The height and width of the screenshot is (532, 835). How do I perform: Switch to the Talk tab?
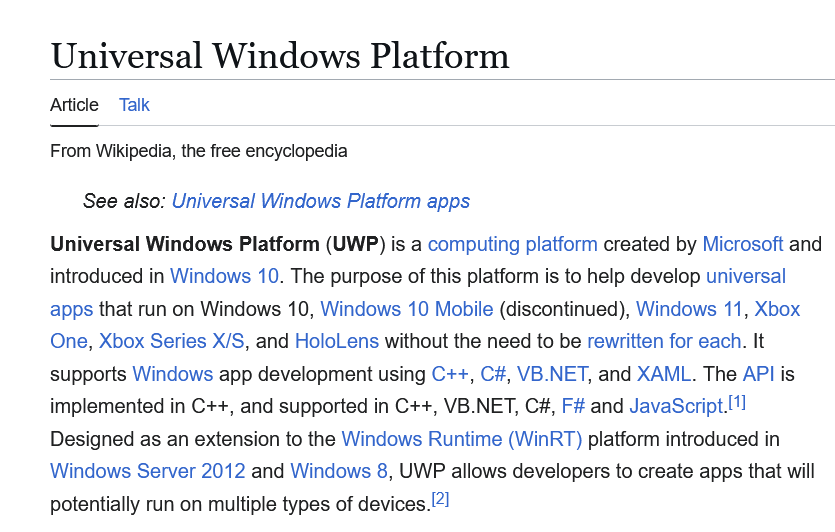pos(134,105)
